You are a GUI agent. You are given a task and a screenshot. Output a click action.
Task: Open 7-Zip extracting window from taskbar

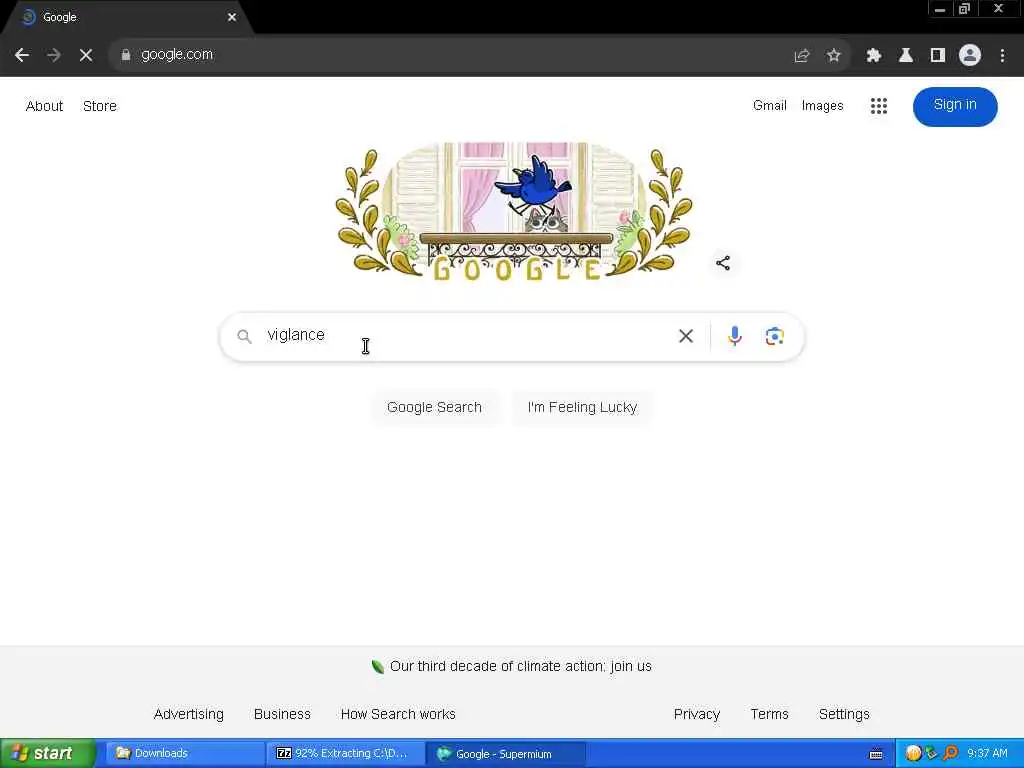[x=345, y=754]
